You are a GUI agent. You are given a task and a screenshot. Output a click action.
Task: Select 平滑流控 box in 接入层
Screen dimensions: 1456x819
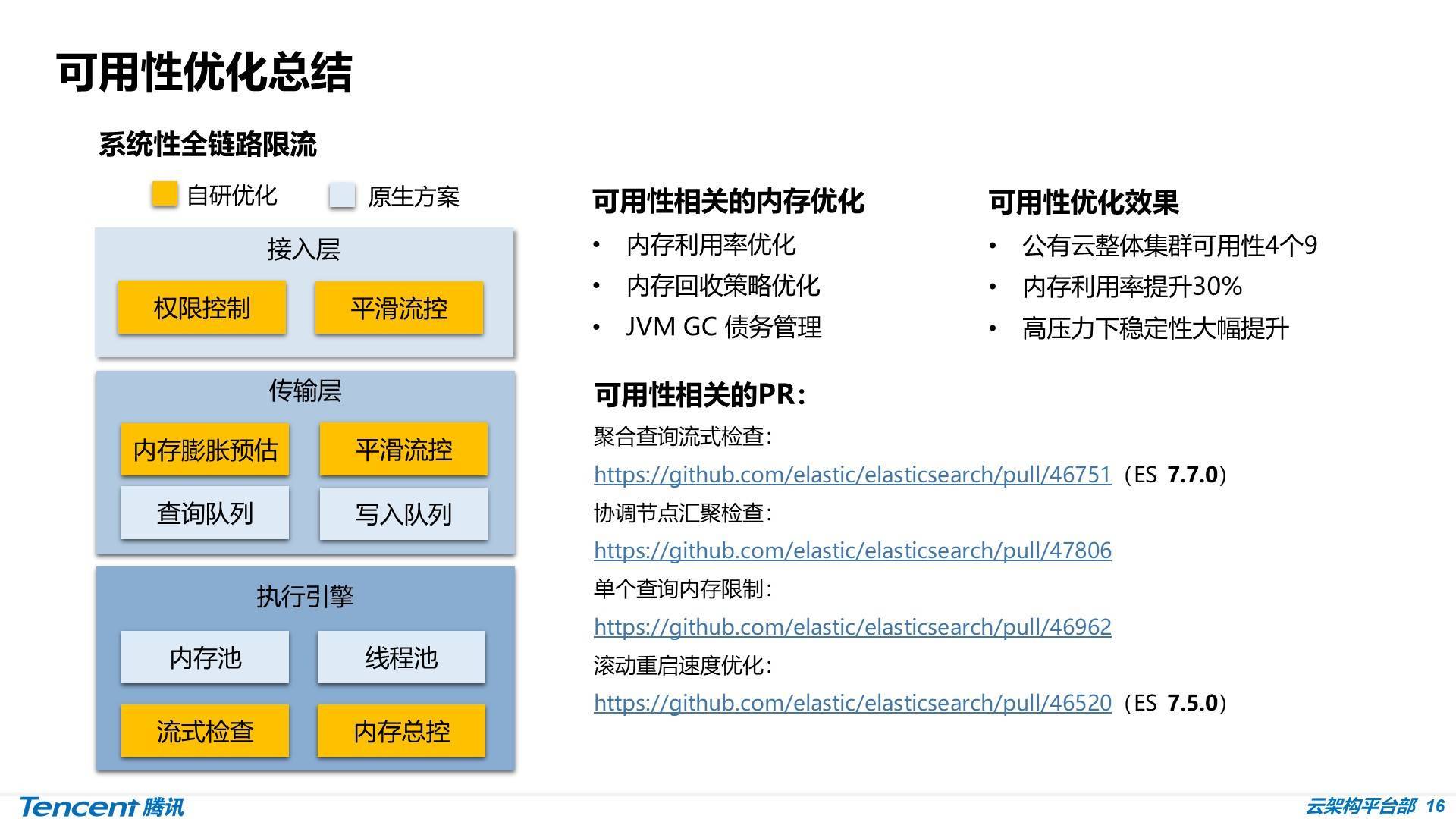click(x=399, y=308)
